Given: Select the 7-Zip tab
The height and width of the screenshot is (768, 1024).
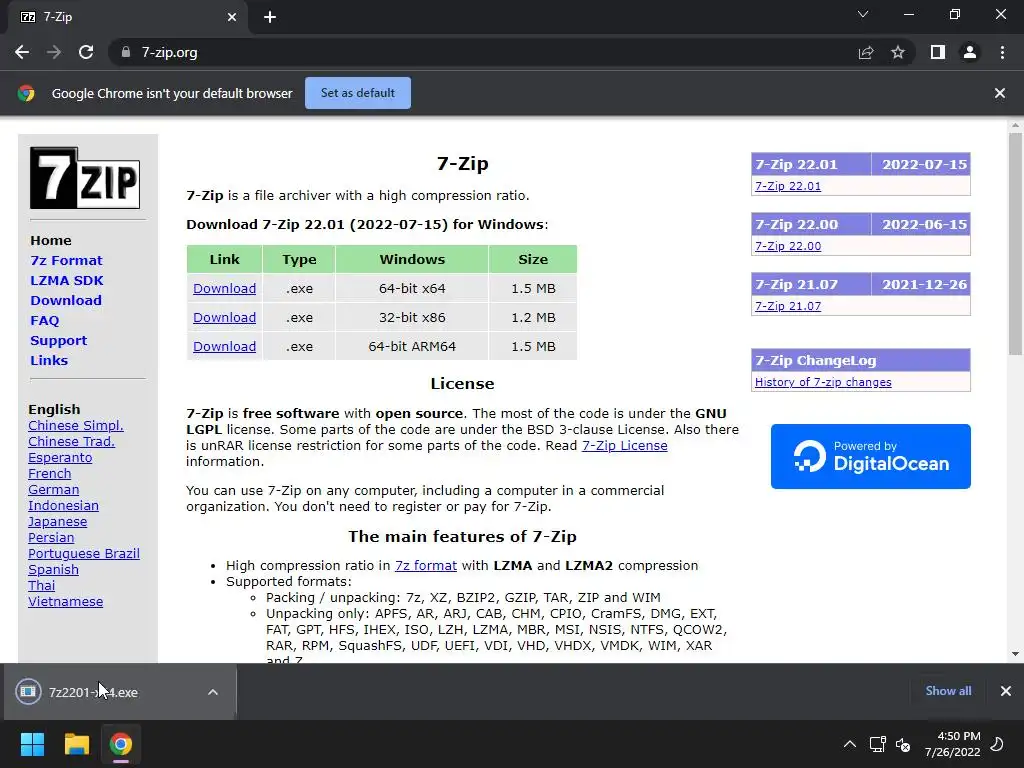Looking at the screenshot, I should coord(129,17).
